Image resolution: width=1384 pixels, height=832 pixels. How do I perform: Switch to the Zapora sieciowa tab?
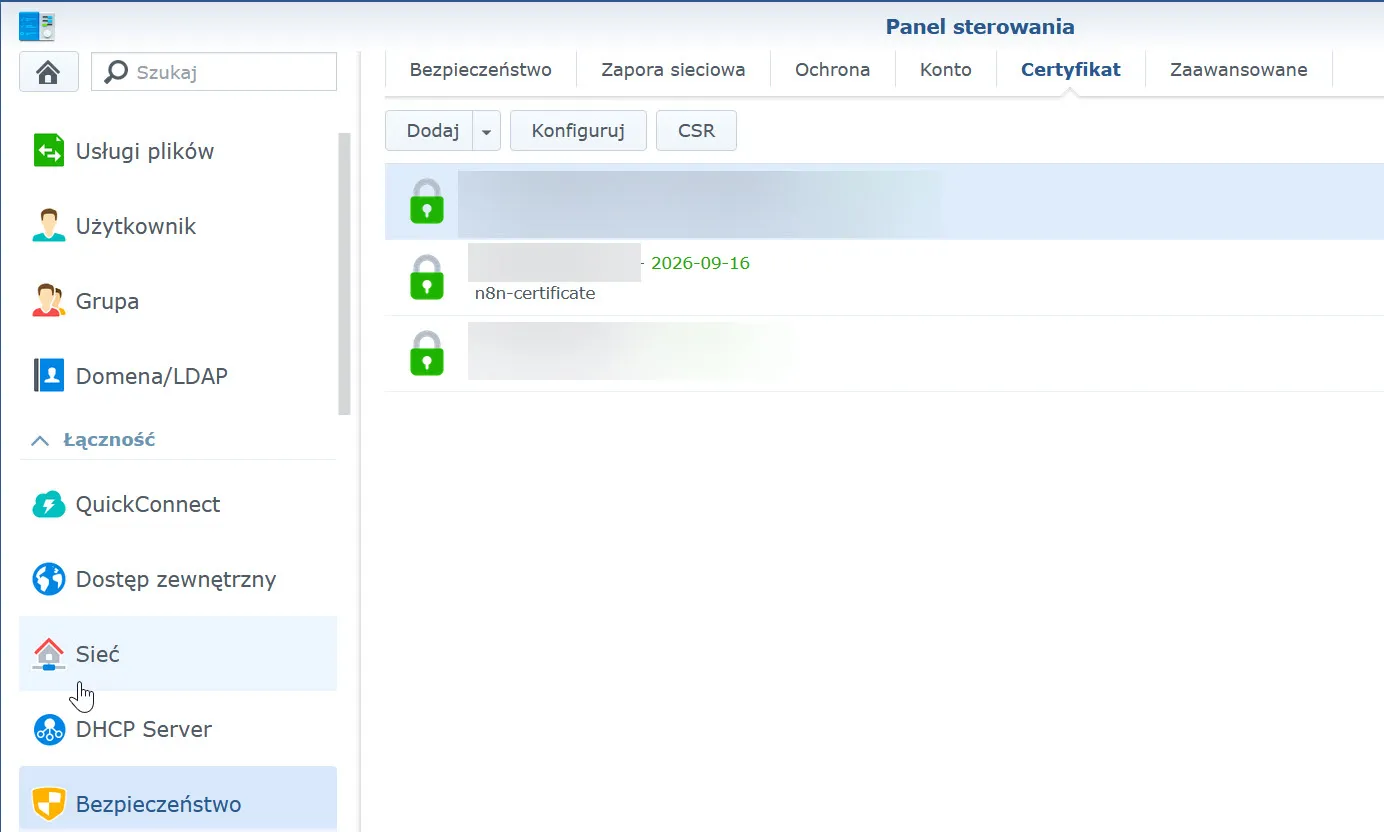(x=672, y=70)
